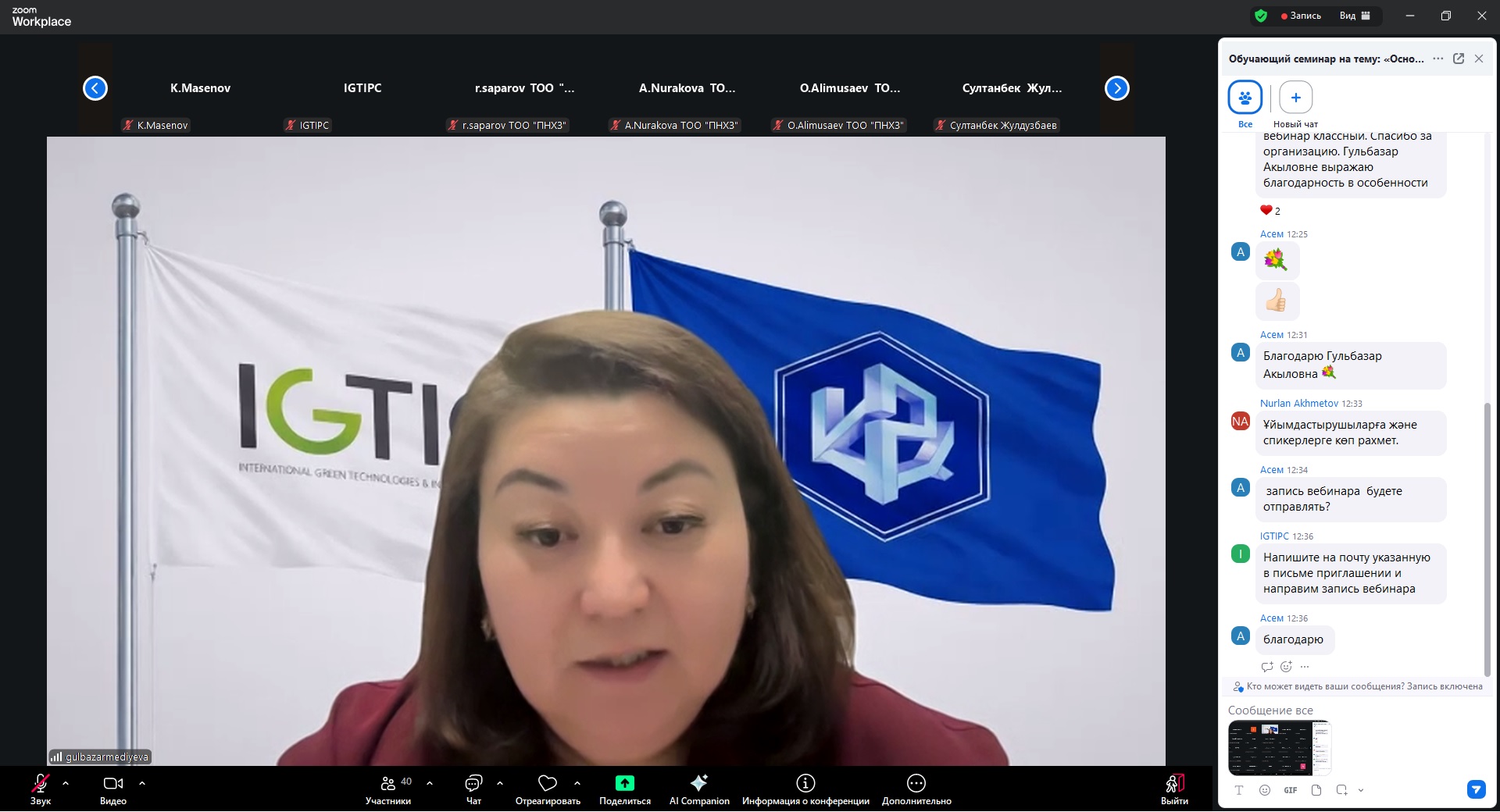The width and height of the screenshot is (1500, 812).
Task: Expand audio options arrow next to Звук
Action: click(66, 782)
